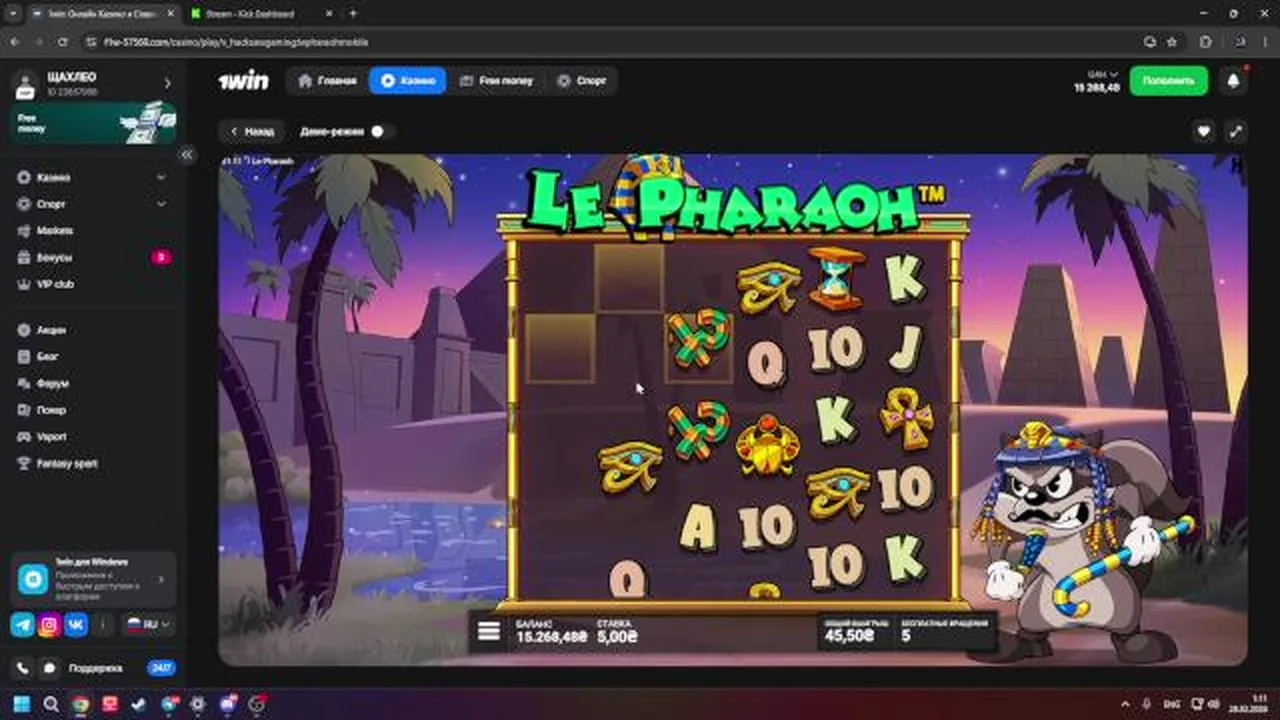
Task: Open the 1win for Windows app icon
Action: pos(33,579)
